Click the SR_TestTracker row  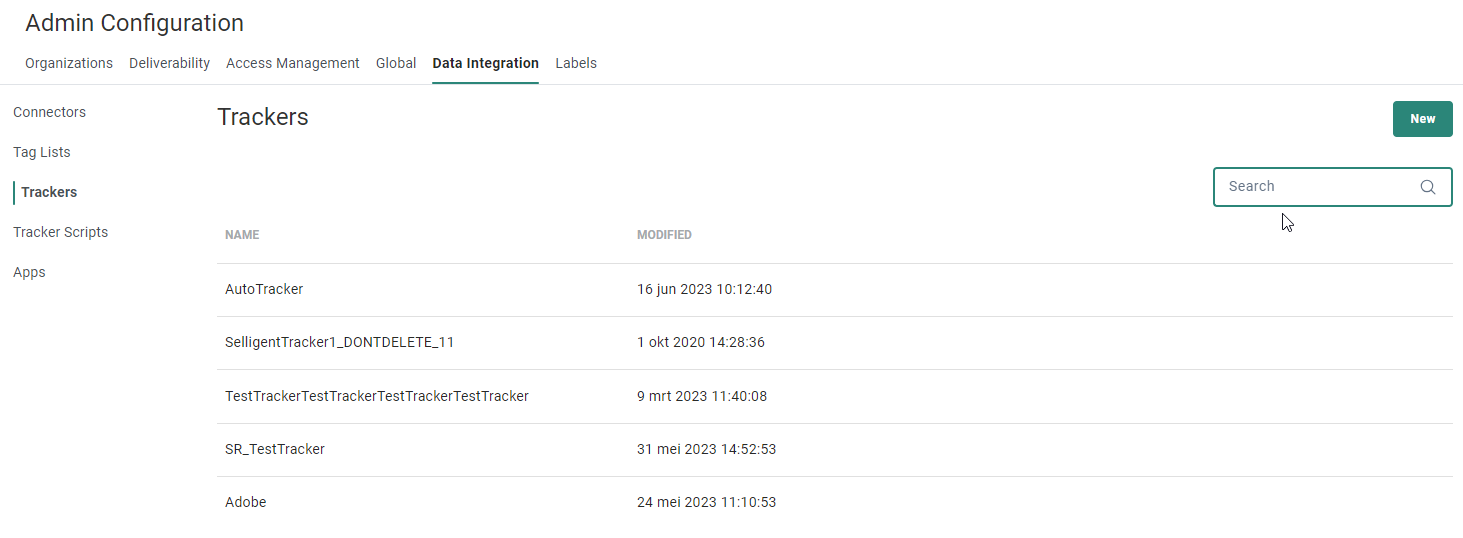[x=275, y=449]
